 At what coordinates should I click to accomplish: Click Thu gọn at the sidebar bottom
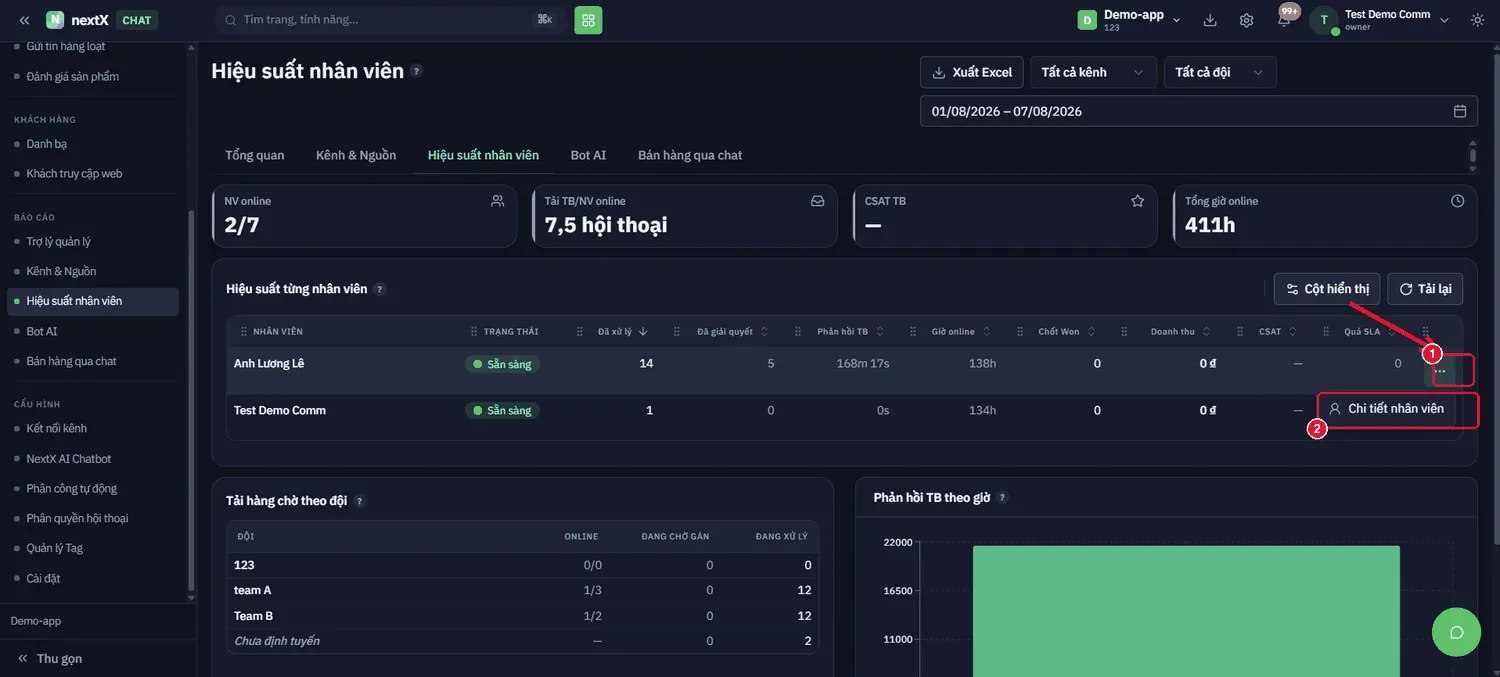(x=50, y=659)
